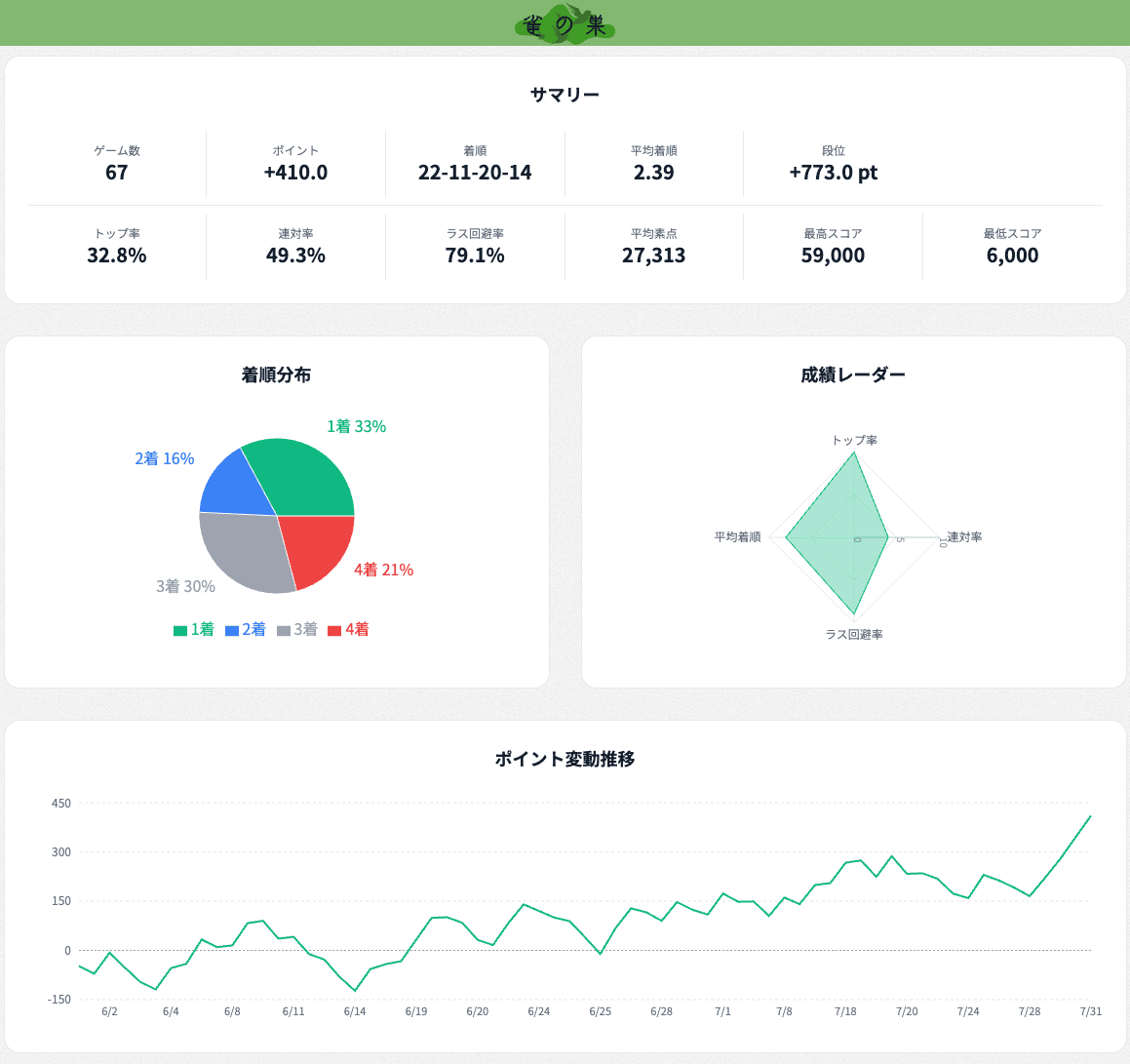Click the 着順 22-11-20-14 summary stat

(475, 163)
